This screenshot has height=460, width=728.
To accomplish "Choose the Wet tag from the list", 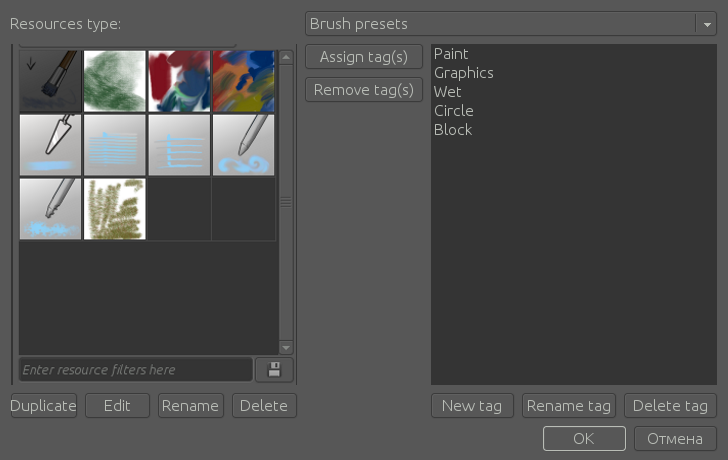I will (x=447, y=92).
